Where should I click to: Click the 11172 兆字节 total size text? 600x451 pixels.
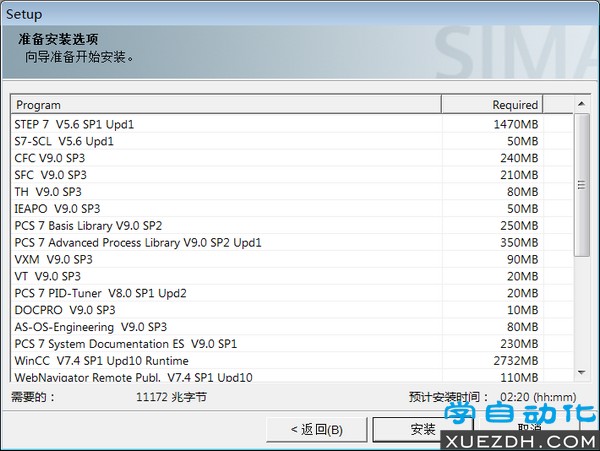(x=171, y=397)
